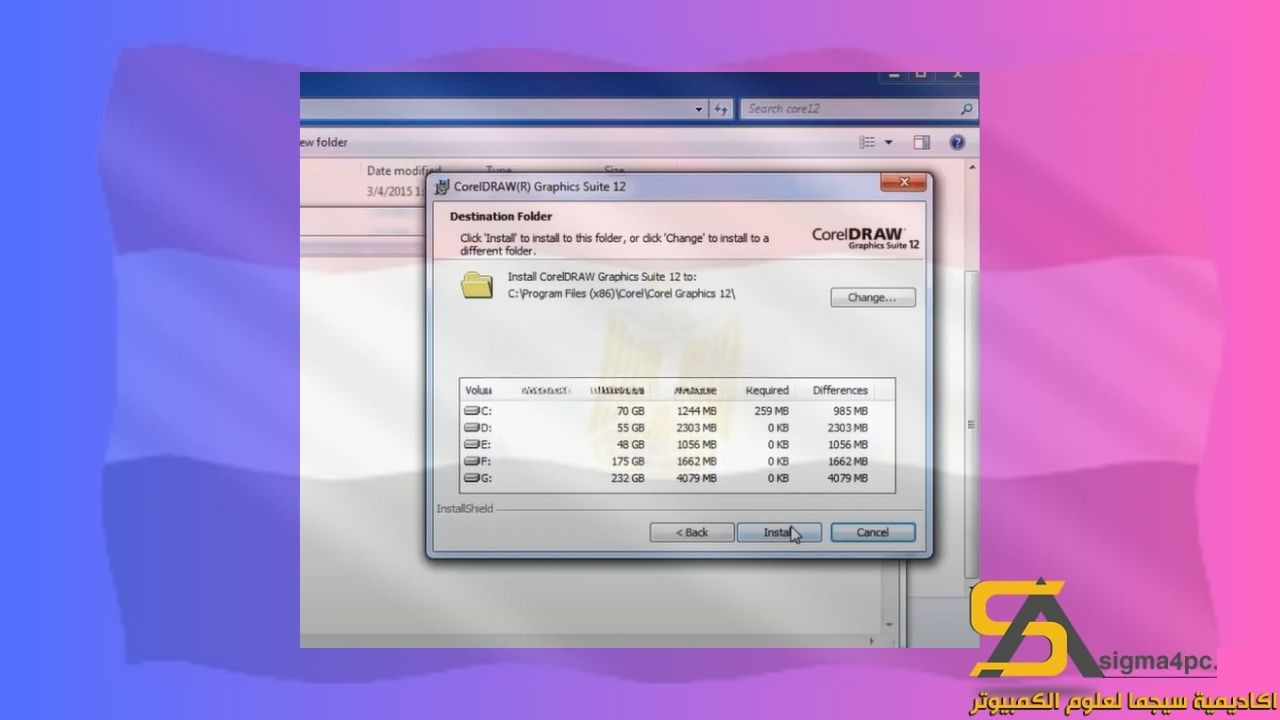This screenshot has height=720, width=1280.
Task: Select the G: drive volume row
Action: point(677,478)
